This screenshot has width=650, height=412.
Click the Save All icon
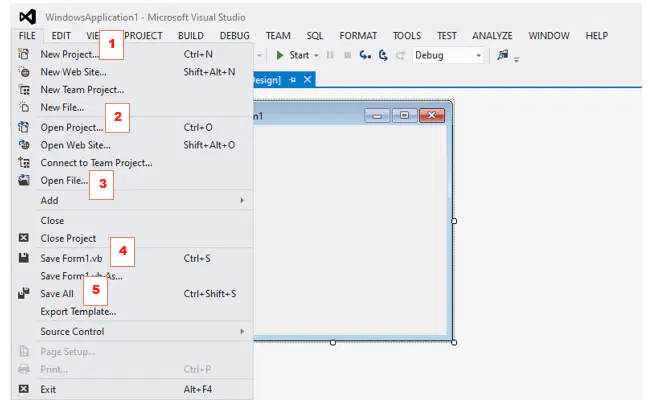pos(24,293)
